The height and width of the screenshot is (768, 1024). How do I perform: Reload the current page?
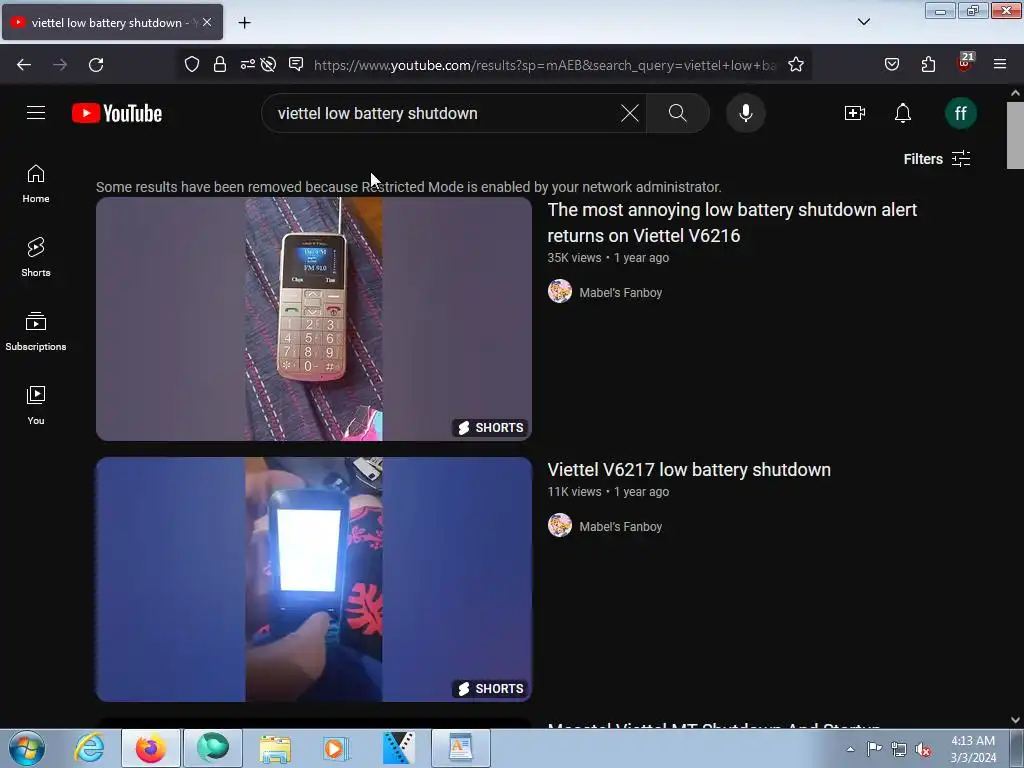[96, 65]
